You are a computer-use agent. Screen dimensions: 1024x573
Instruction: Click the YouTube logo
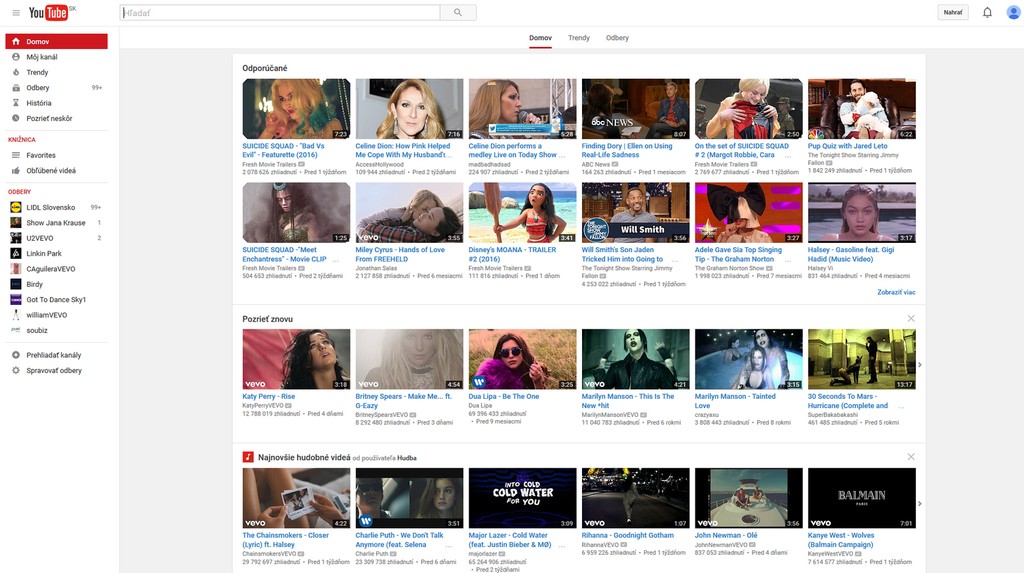(x=49, y=13)
